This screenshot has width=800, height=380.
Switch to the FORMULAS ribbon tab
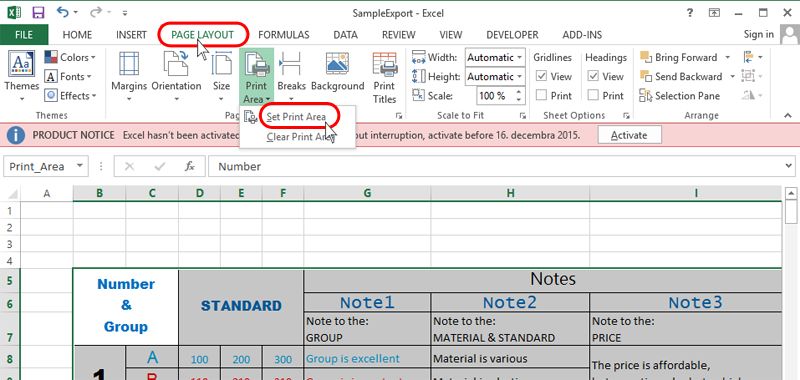click(x=284, y=35)
